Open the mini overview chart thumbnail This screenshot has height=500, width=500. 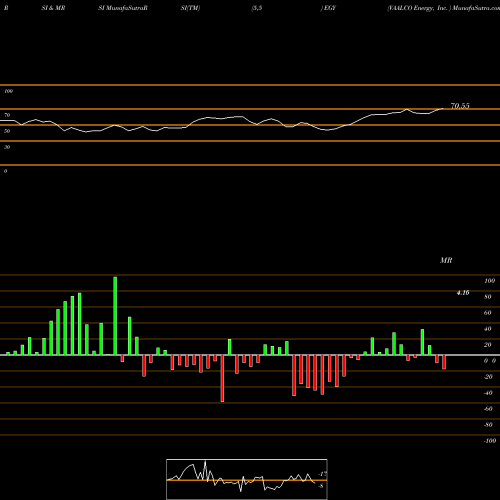pyautogui.click(x=247, y=479)
